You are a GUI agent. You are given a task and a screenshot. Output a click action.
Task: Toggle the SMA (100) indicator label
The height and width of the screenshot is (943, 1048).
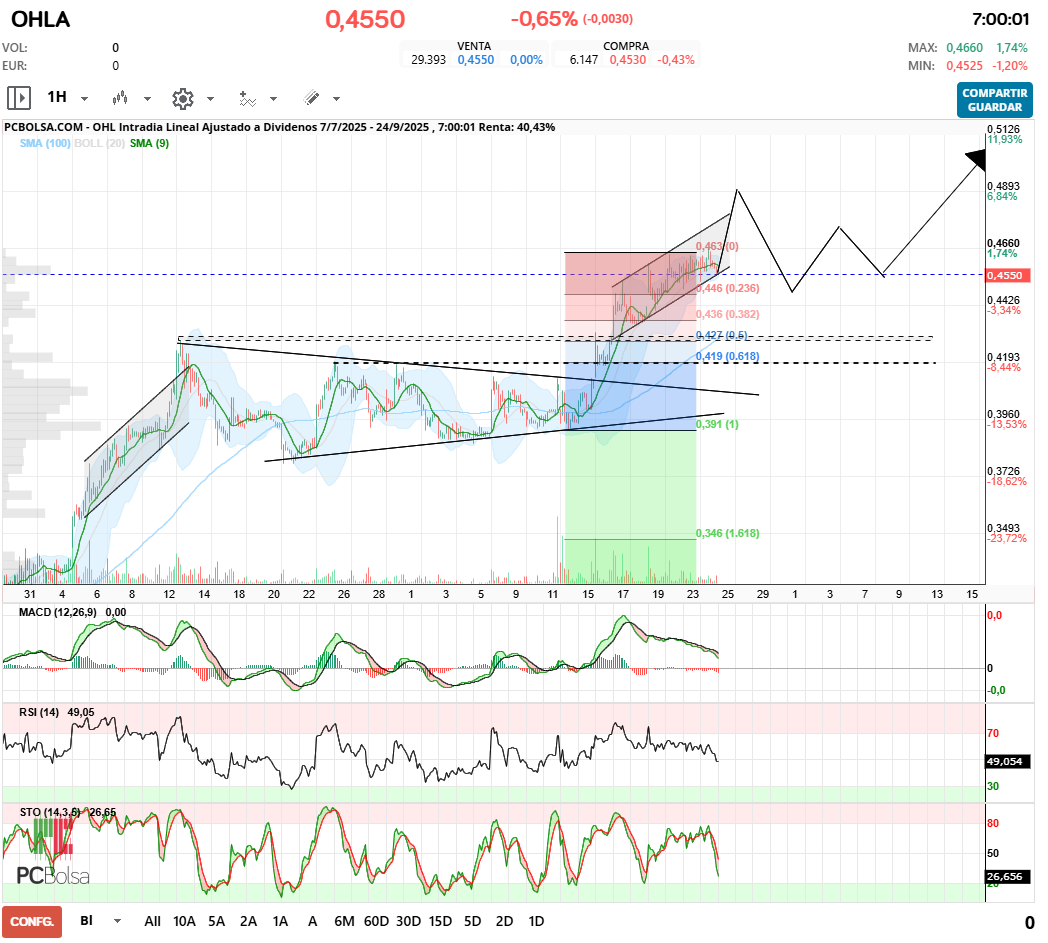pos(45,143)
